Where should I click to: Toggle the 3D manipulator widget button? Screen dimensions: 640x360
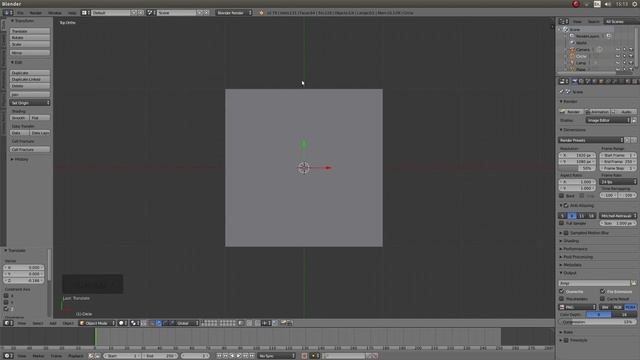click(x=152, y=323)
